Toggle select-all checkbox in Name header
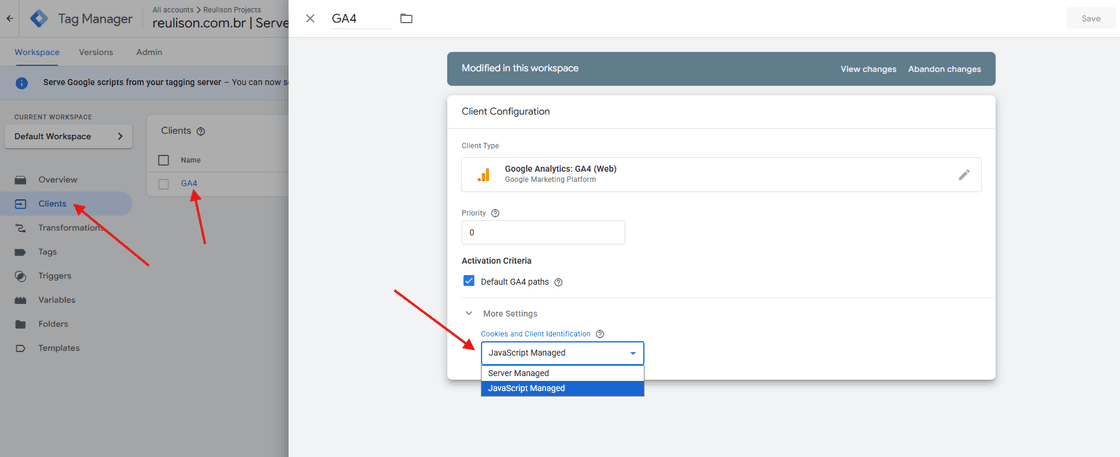The image size is (1120, 457). (x=164, y=160)
